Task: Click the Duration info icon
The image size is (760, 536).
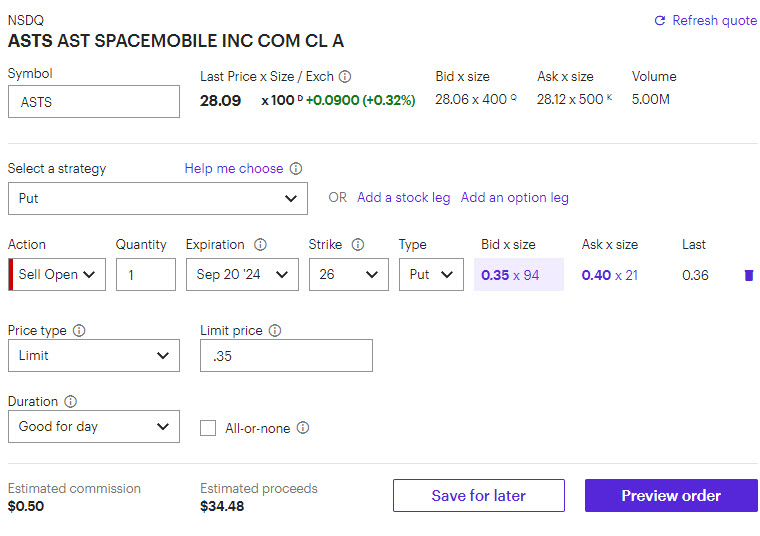Action: coord(71,402)
